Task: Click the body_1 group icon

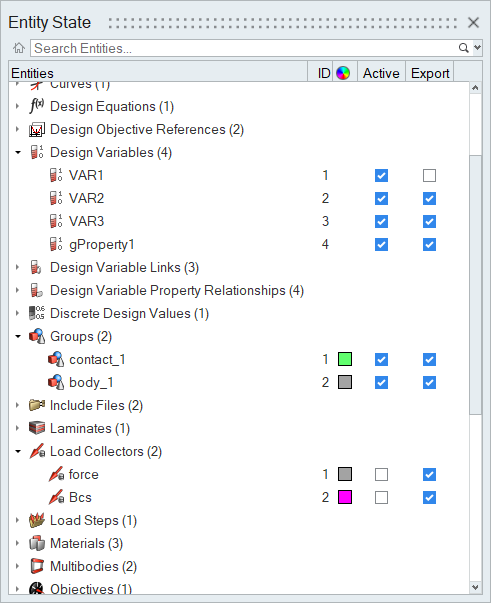Action: 56,382
